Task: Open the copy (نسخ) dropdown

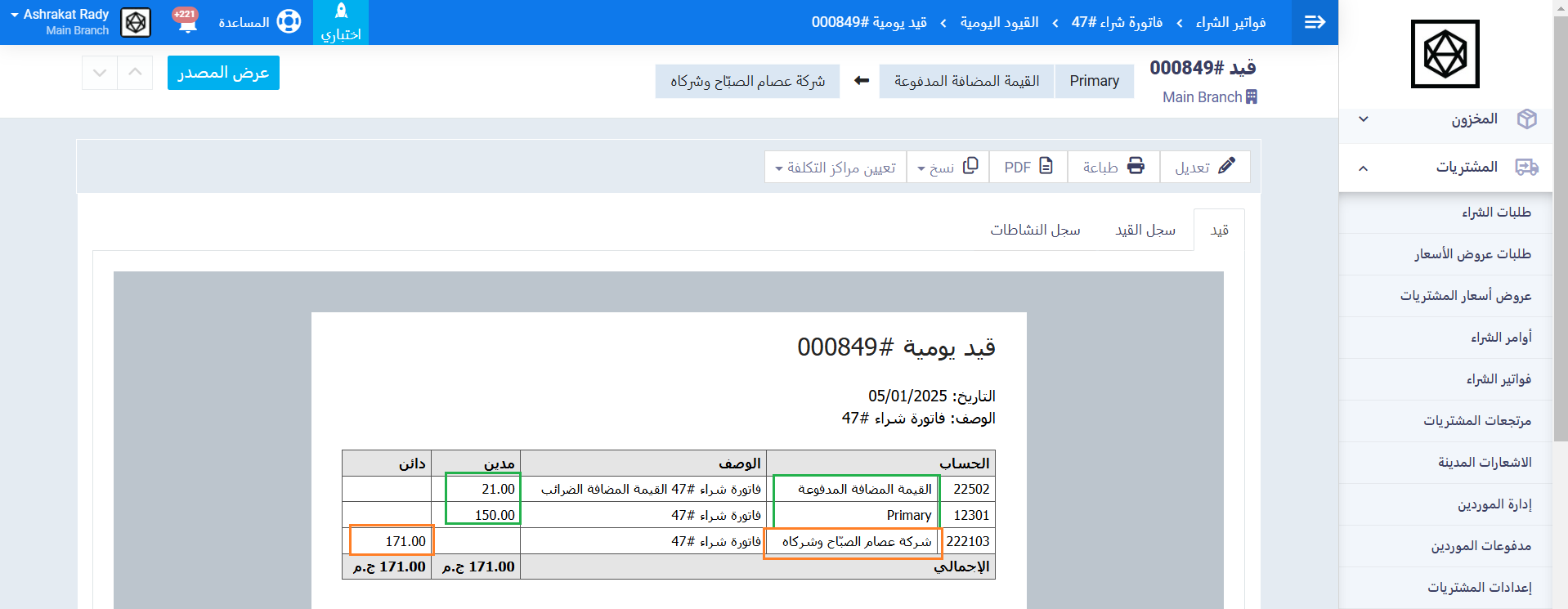Action: pyautogui.click(x=948, y=167)
